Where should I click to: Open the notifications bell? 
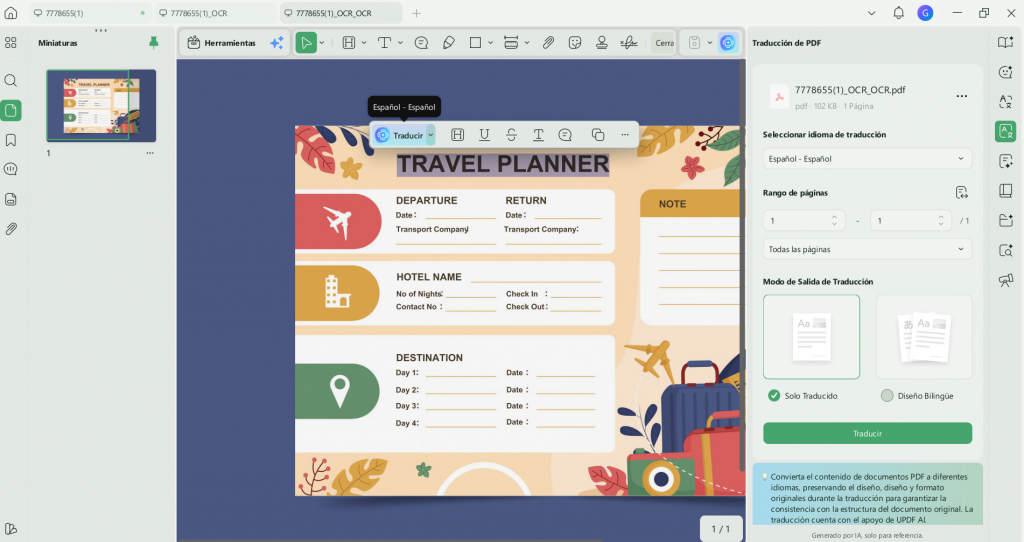point(899,13)
